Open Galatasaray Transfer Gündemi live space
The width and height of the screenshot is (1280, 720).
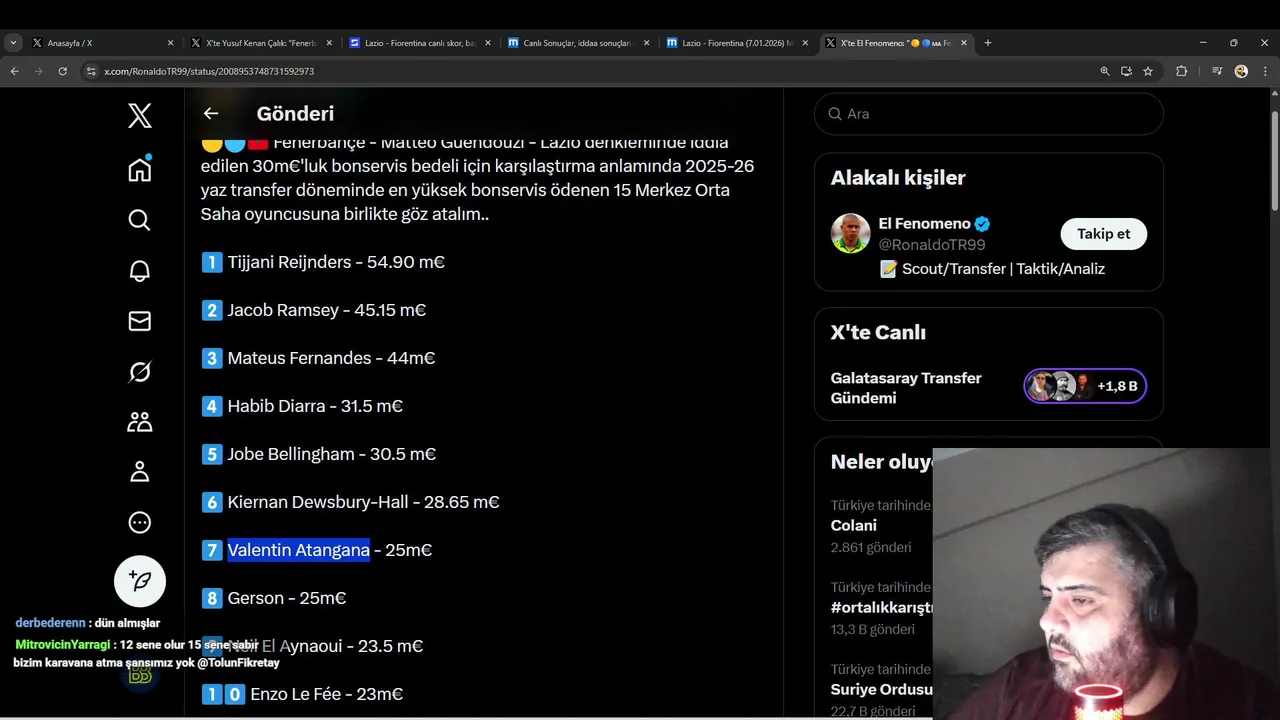pyautogui.click(x=906, y=388)
